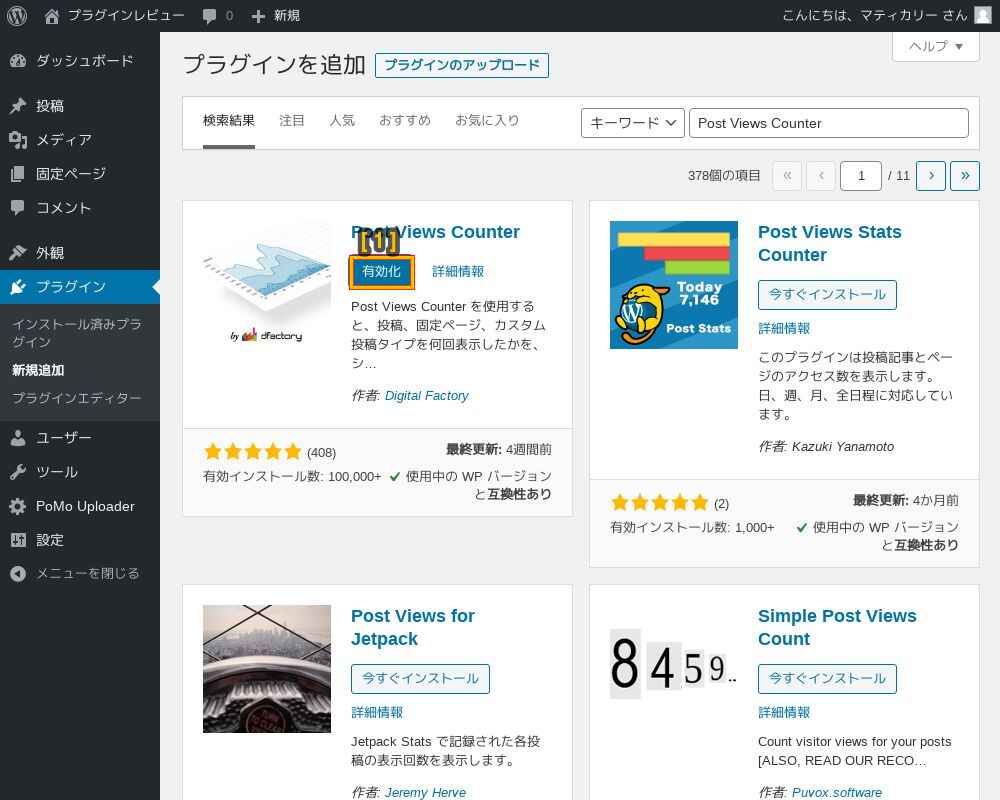
Task: Open Jeremy Herve author link
Action: pyautogui.click(x=425, y=792)
